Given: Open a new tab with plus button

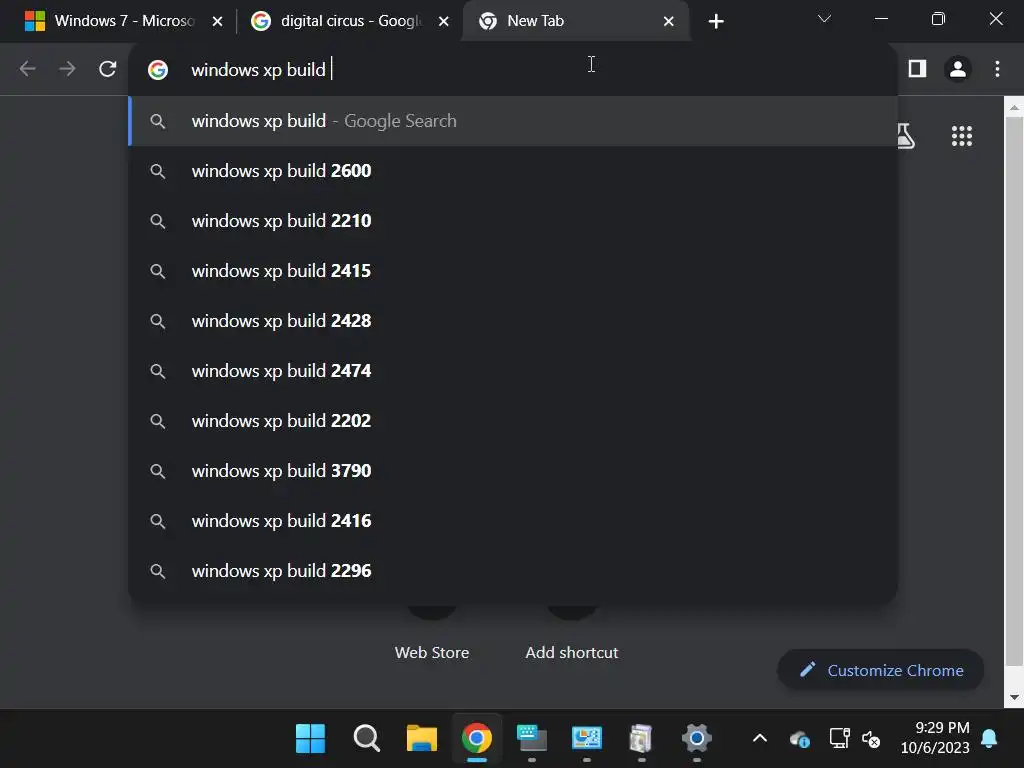Looking at the screenshot, I should coord(716,22).
